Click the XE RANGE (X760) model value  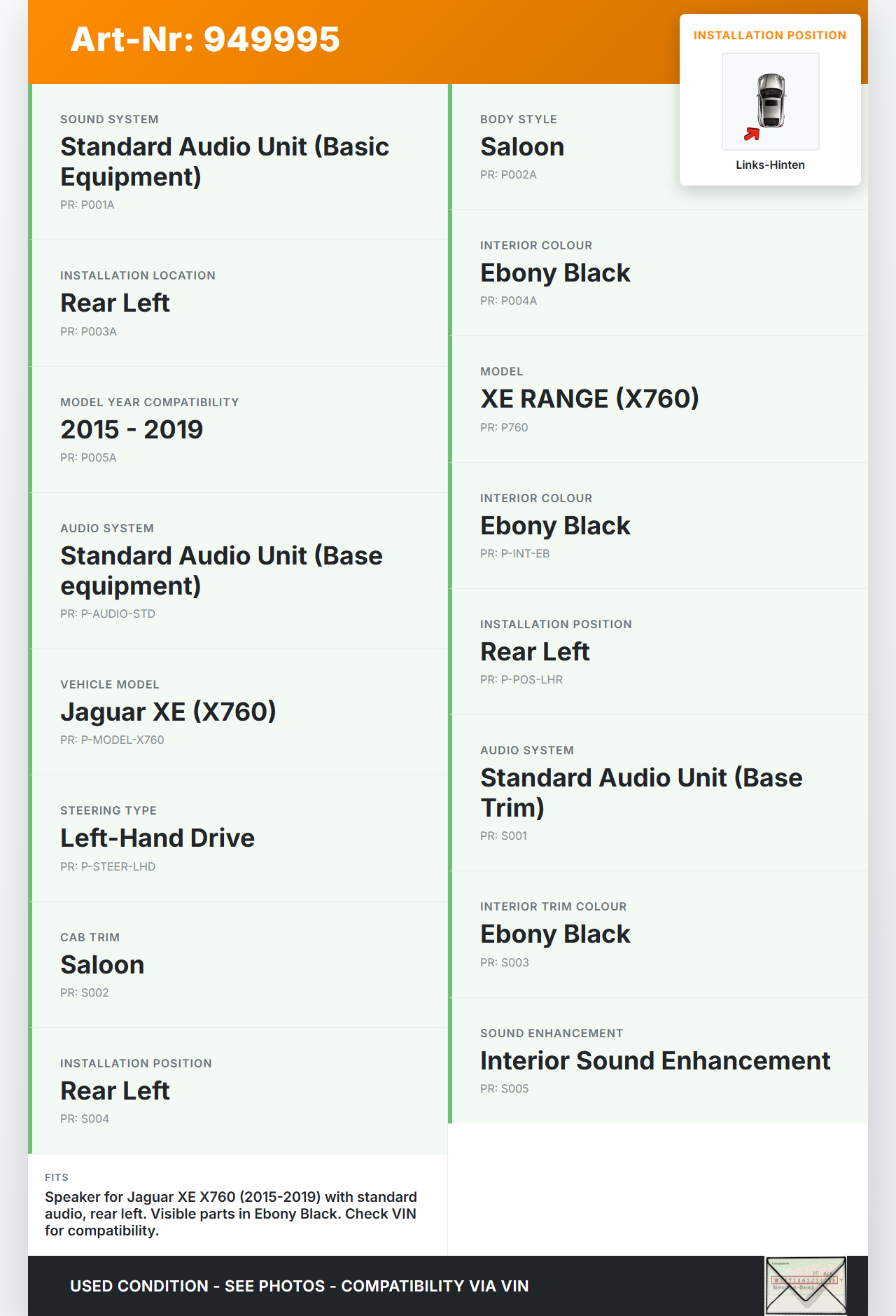pyautogui.click(x=589, y=399)
